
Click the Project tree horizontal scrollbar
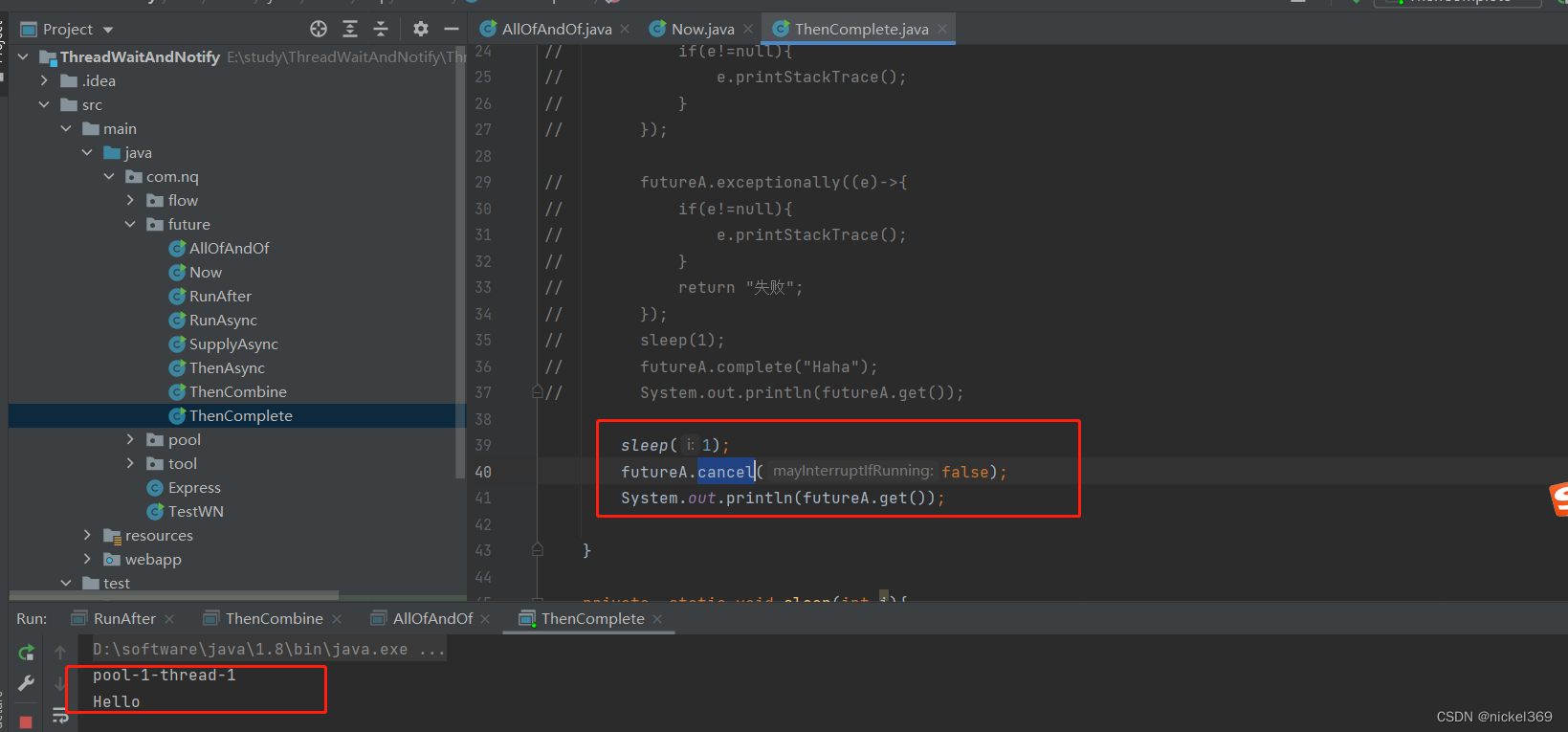173,595
